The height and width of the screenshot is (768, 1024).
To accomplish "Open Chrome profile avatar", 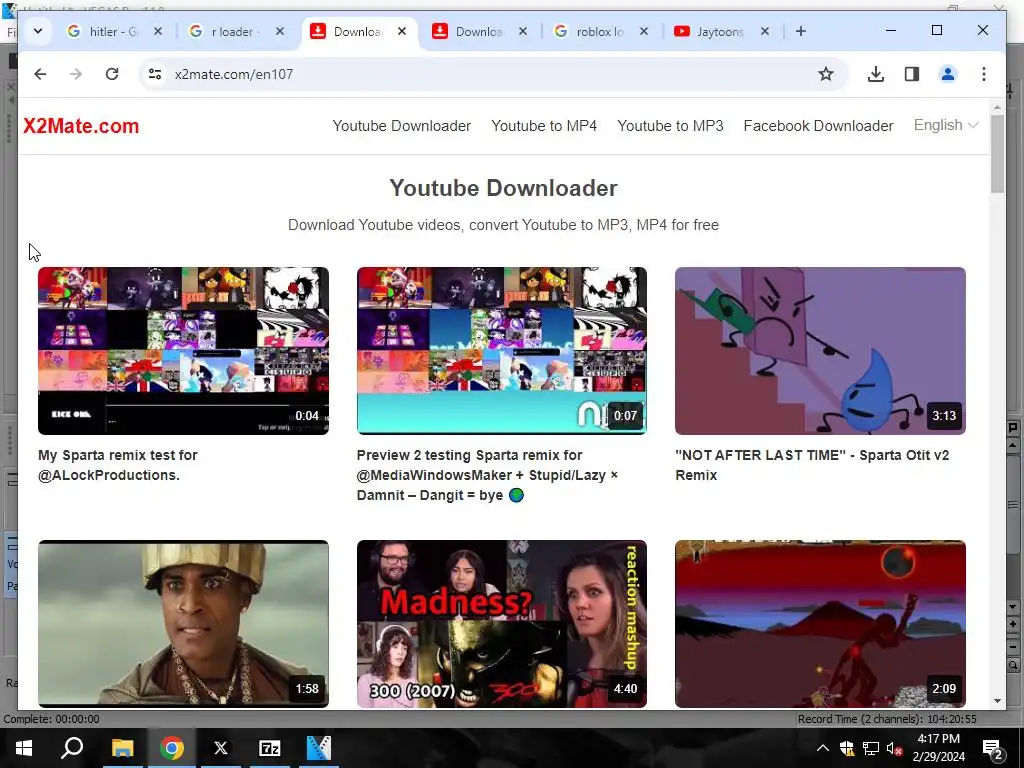I will [948, 74].
